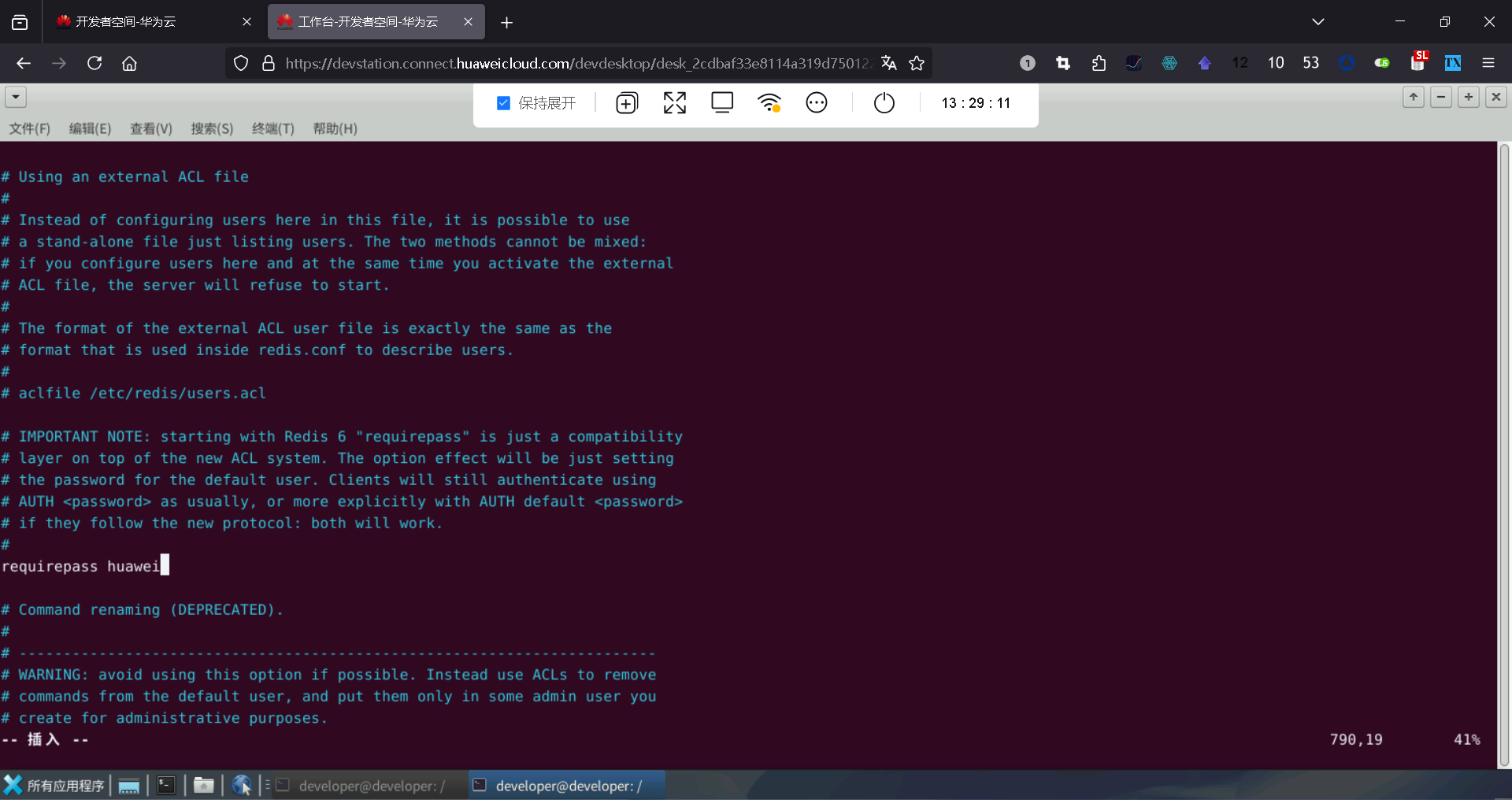Click '# Command renaming (DEPRECATED).' line
The height and width of the screenshot is (803, 1512).
click(142, 609)
